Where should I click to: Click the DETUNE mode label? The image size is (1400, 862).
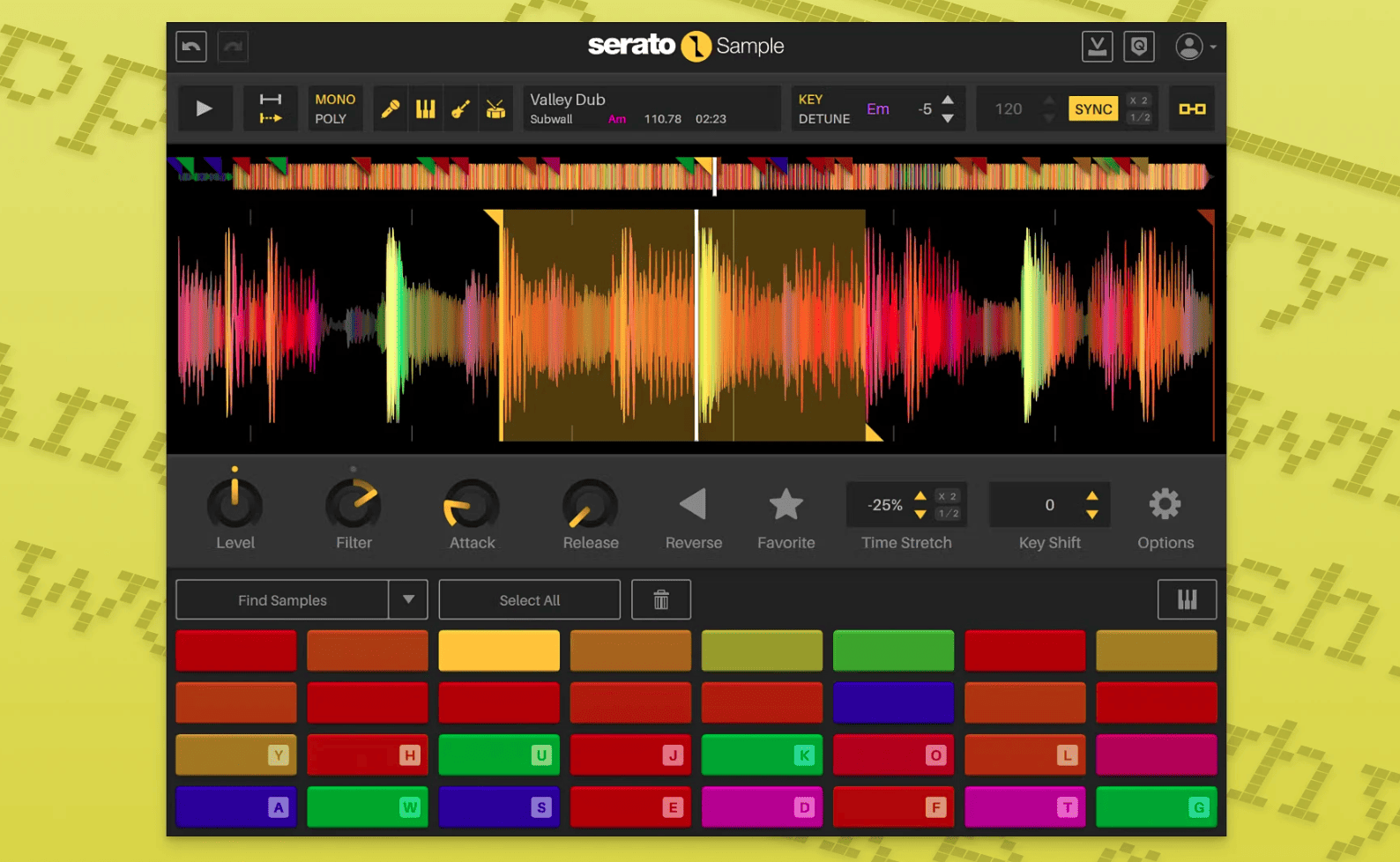[824, 119]
